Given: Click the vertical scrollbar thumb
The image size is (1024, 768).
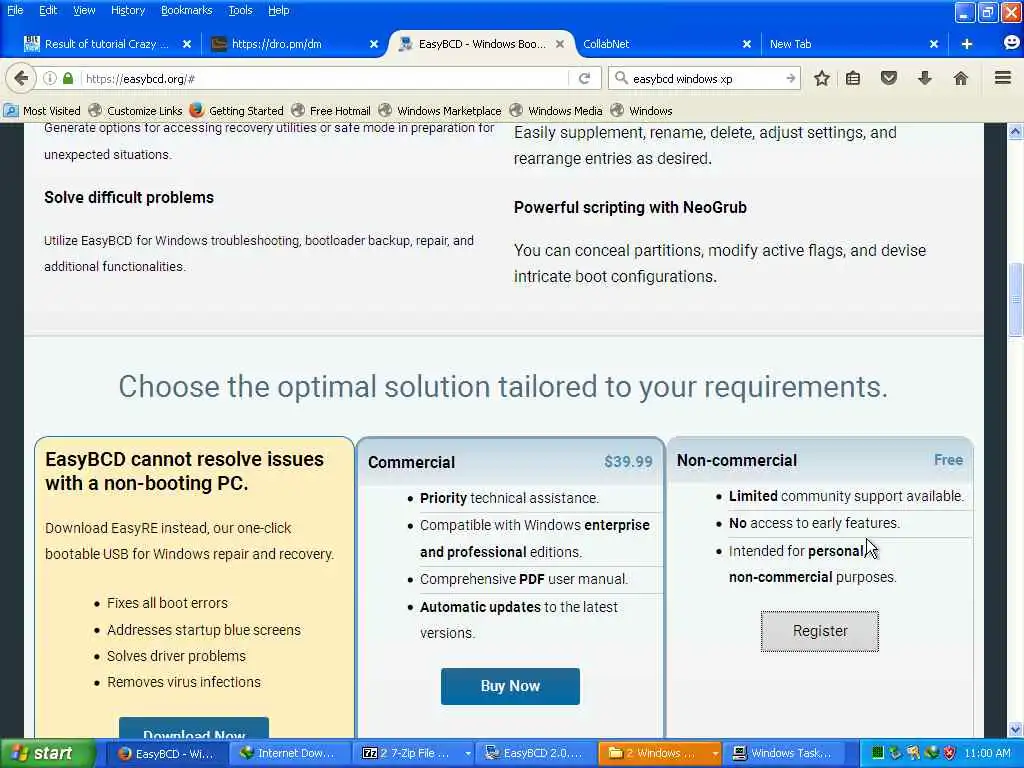Looking at the screenshot, I should click(x=1016, y=300).
